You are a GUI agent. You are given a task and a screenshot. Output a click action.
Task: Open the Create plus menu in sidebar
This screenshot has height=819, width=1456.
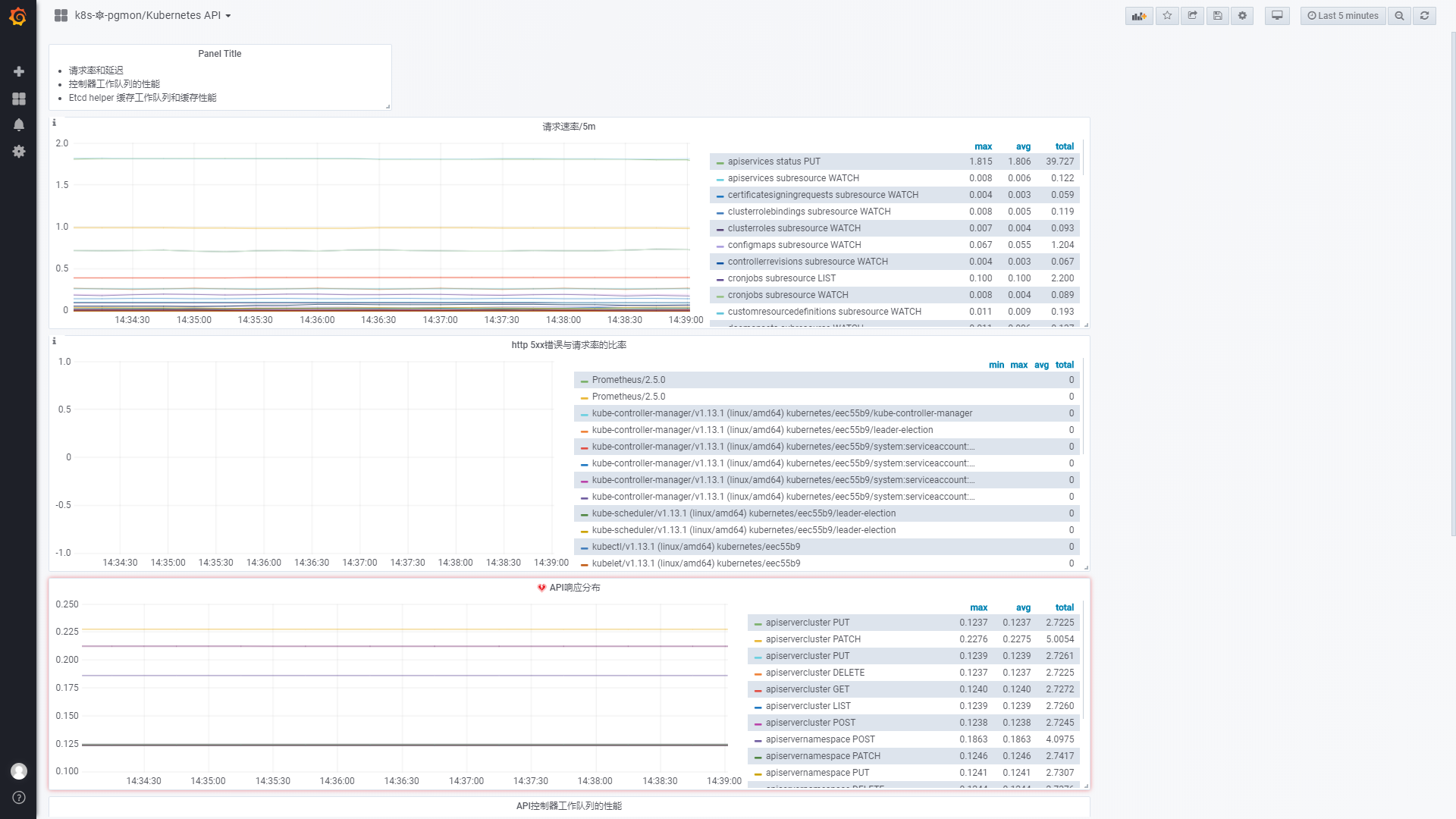[19, 71]
